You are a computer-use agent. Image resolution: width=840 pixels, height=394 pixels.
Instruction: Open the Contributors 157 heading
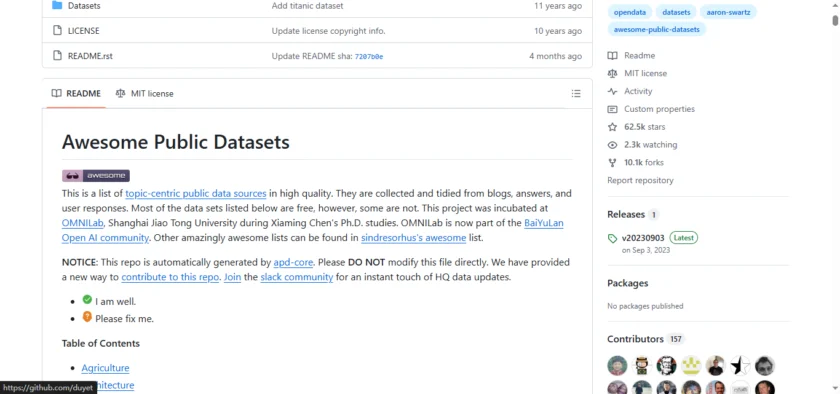[645, 339]
